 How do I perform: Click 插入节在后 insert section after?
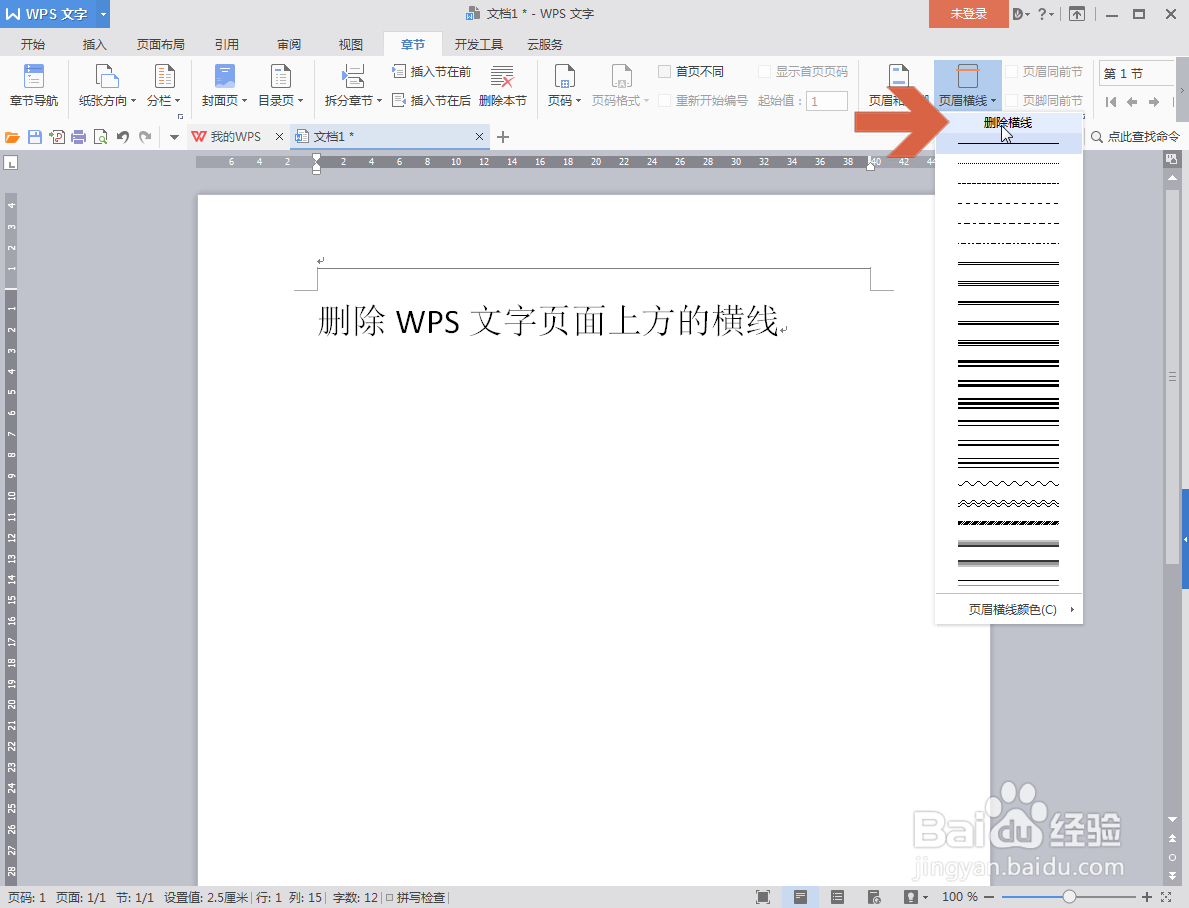pyautogui.click(x=431, y=100)
